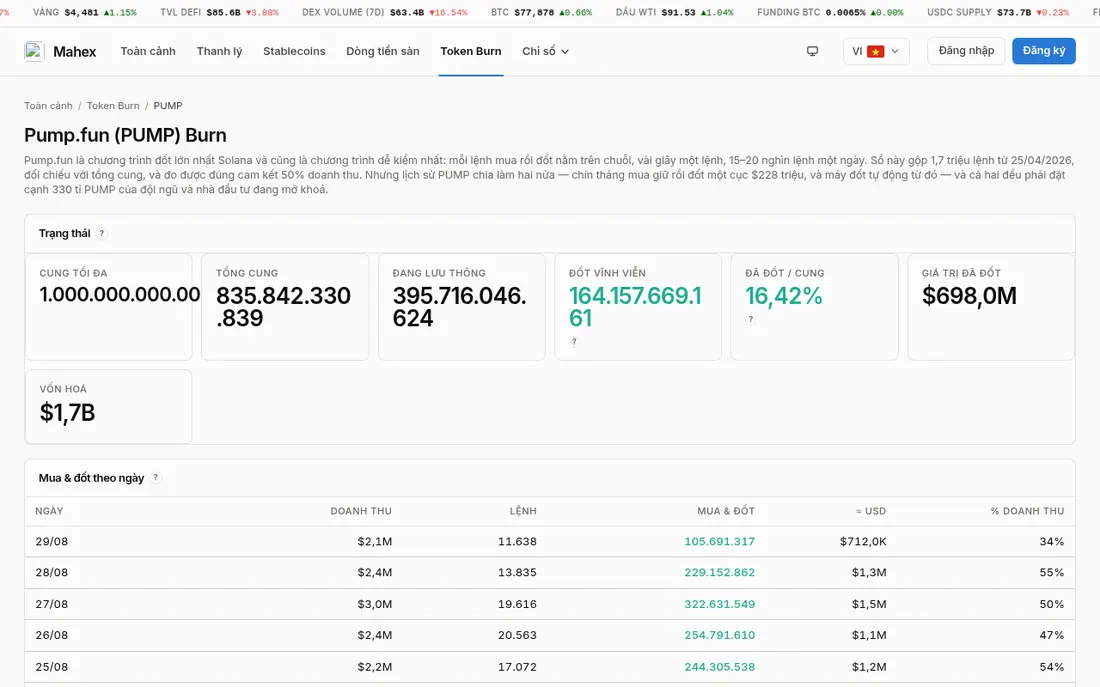Open Token Burn breadcrumb link
Viewport: 1100px width, 687px height.
[x=113, y=106]
